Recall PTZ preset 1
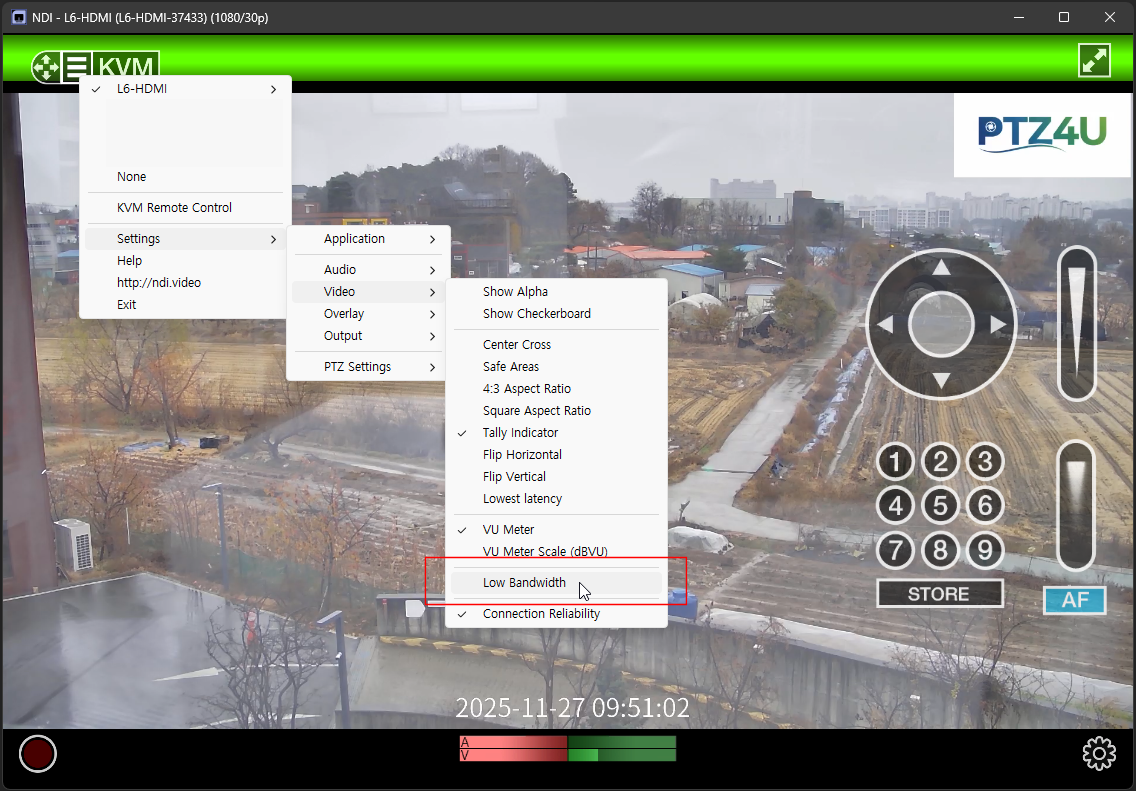 pyautogui.click(x=895, y=461)
